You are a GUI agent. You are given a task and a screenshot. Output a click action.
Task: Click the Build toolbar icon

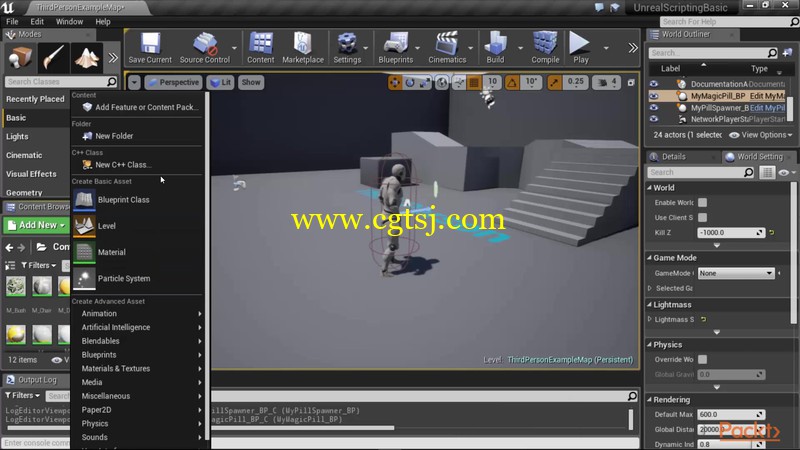click(495, 48)
